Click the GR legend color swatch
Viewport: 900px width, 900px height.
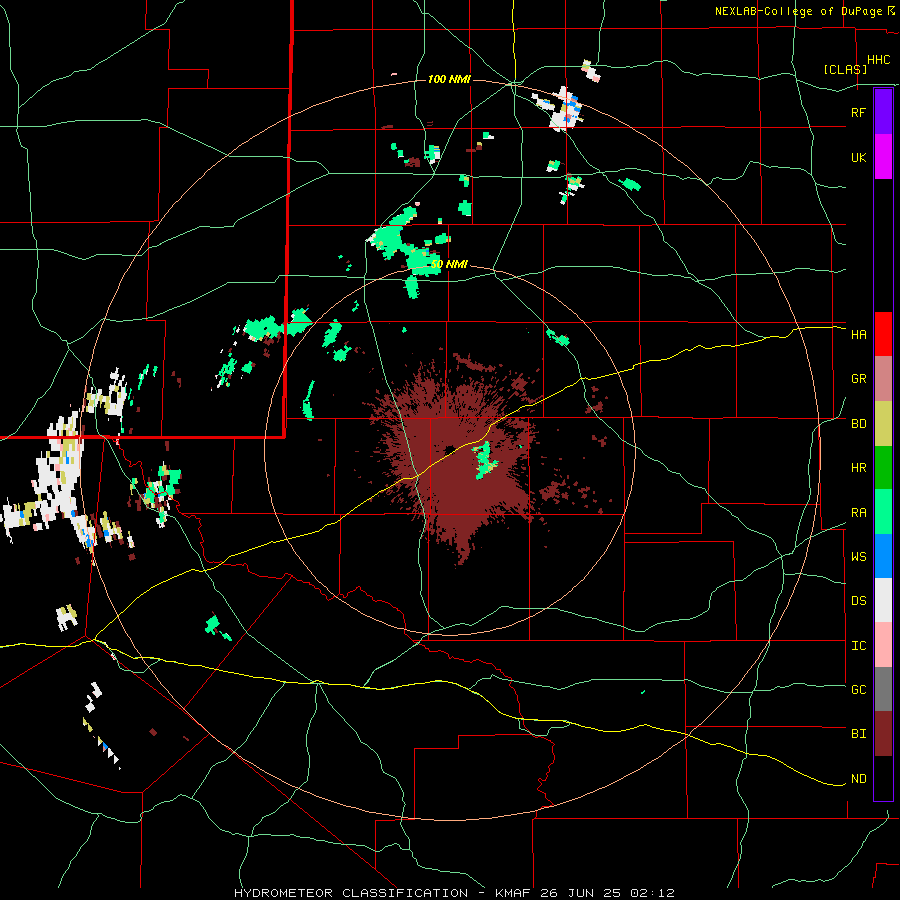(x=883, y=378)
